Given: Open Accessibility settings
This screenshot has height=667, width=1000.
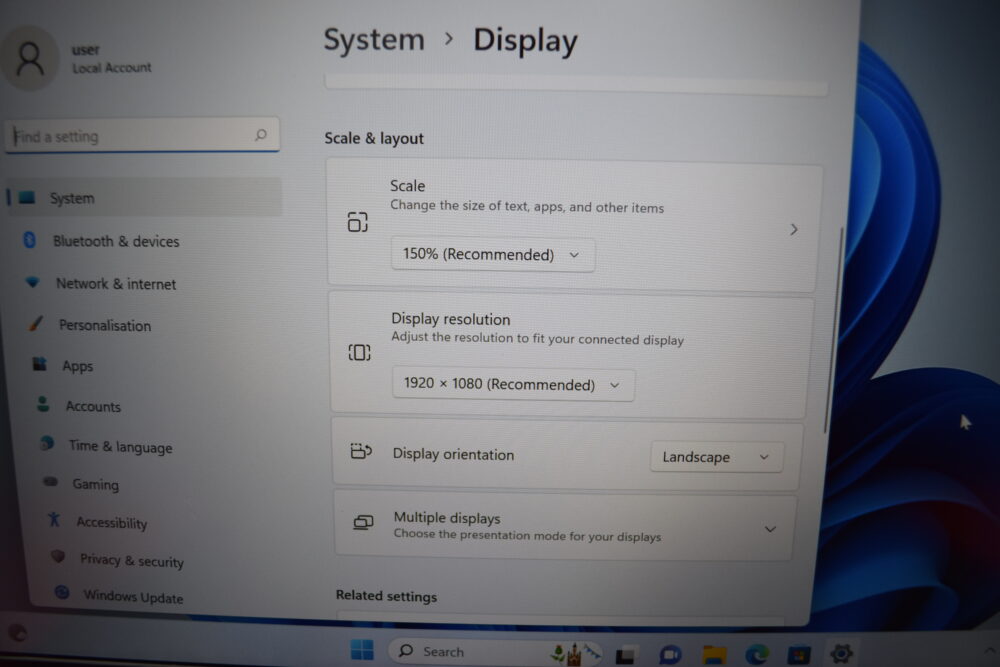Looking at the screenshot, I should (112, 522).
